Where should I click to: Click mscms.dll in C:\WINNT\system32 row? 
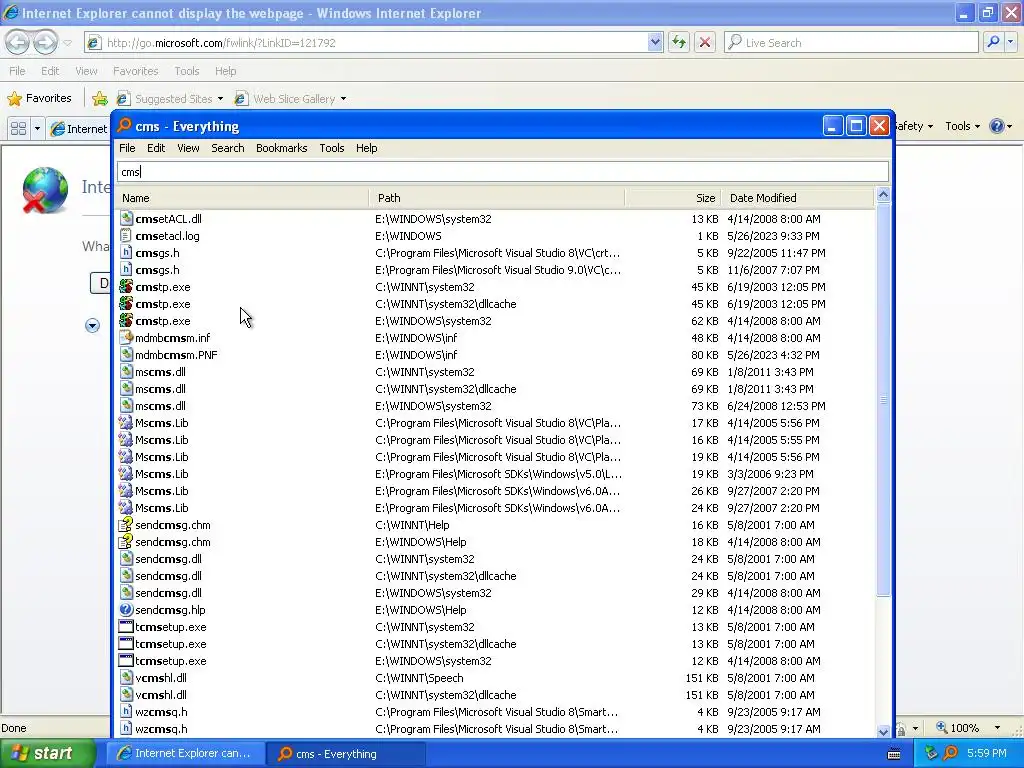tap(160, 372)
